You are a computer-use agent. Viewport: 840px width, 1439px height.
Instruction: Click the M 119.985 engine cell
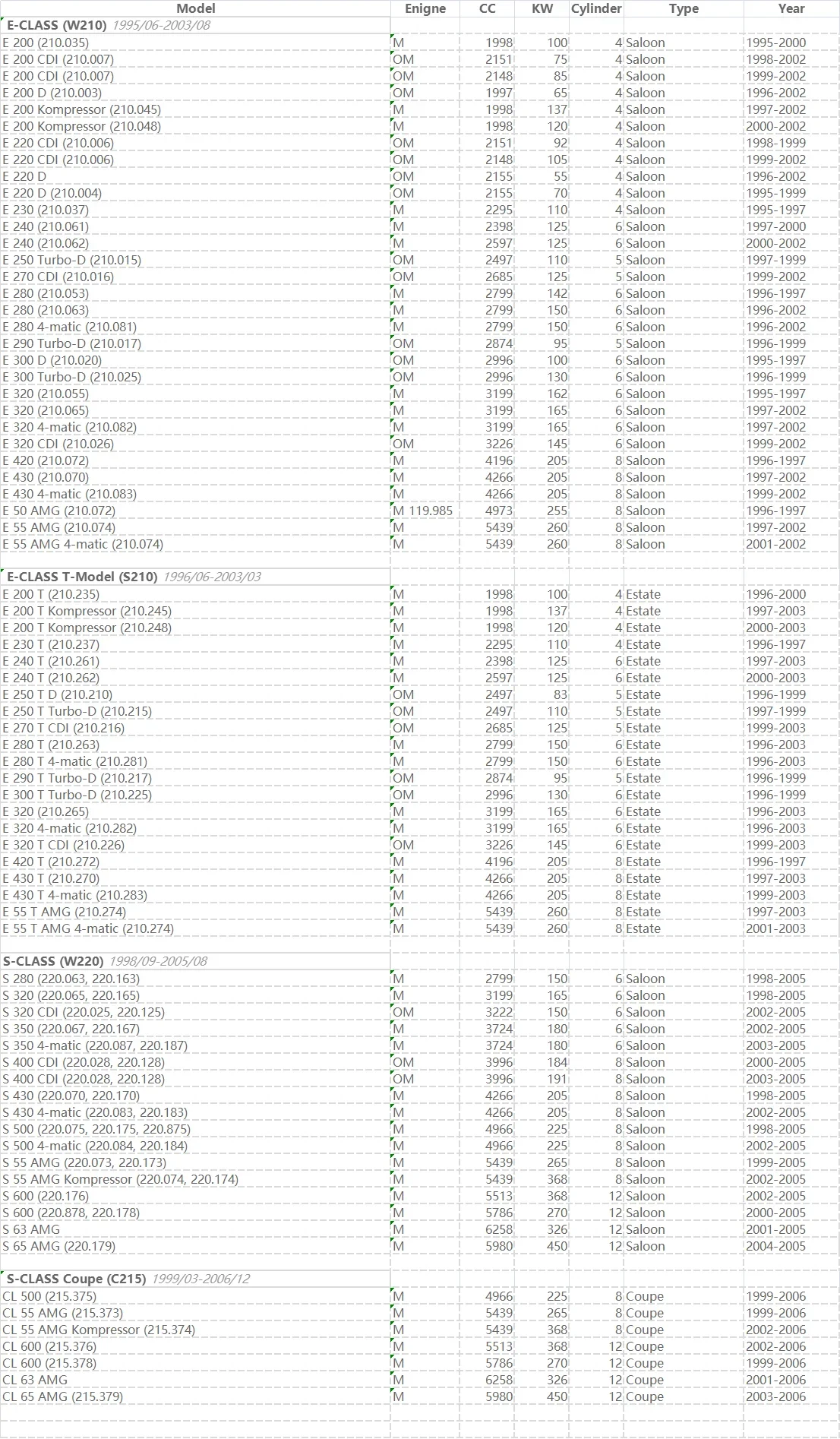(425, 511)
